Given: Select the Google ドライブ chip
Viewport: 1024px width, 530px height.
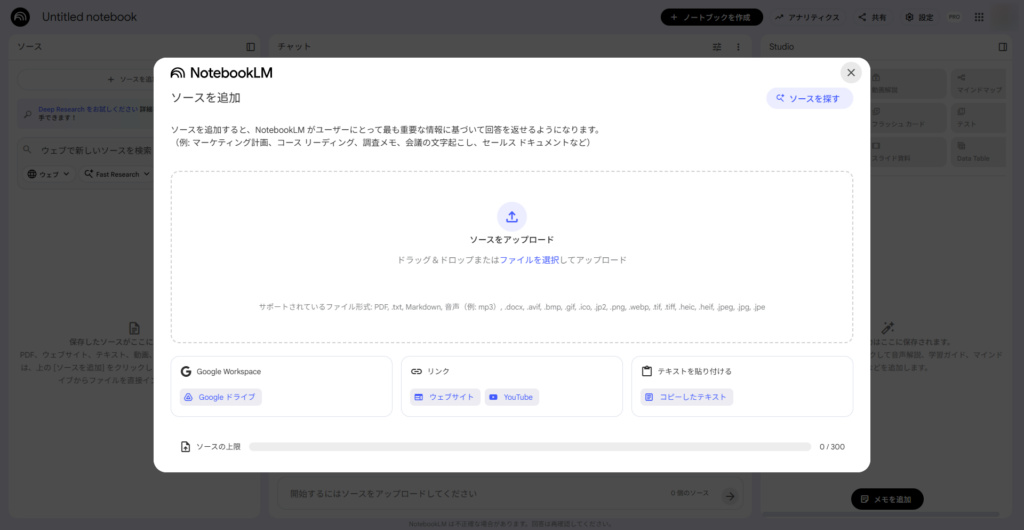Looking at the screenshot, I should click(x=221, y=397).
